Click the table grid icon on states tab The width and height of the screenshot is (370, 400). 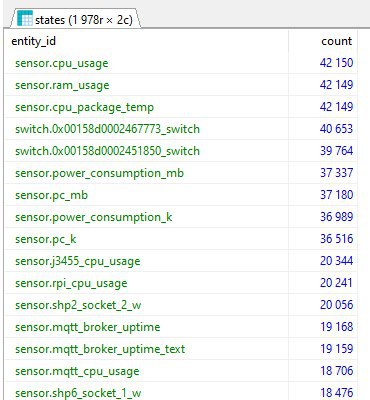tap(25, 18)
